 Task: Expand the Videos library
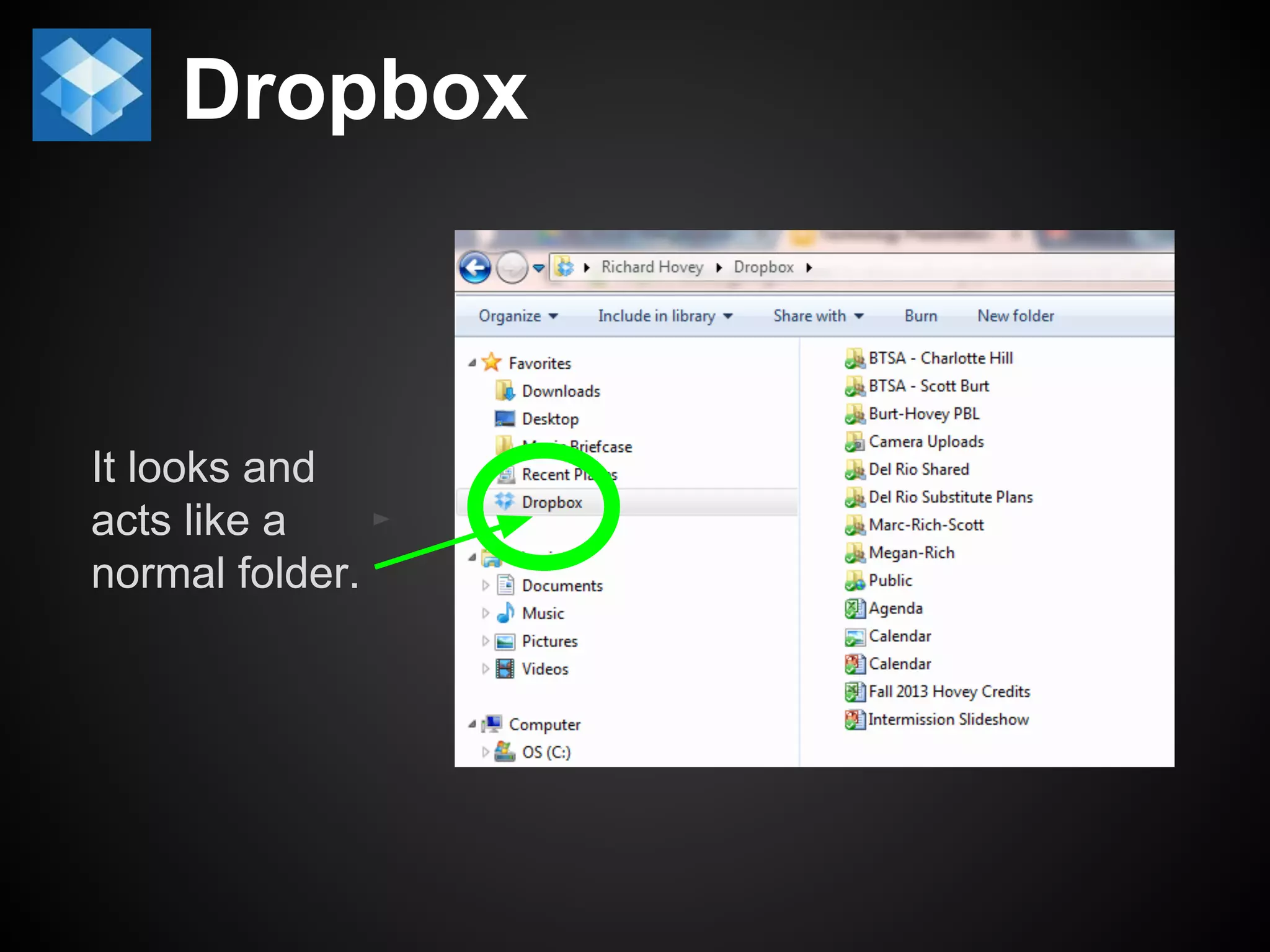coord(486,669)
